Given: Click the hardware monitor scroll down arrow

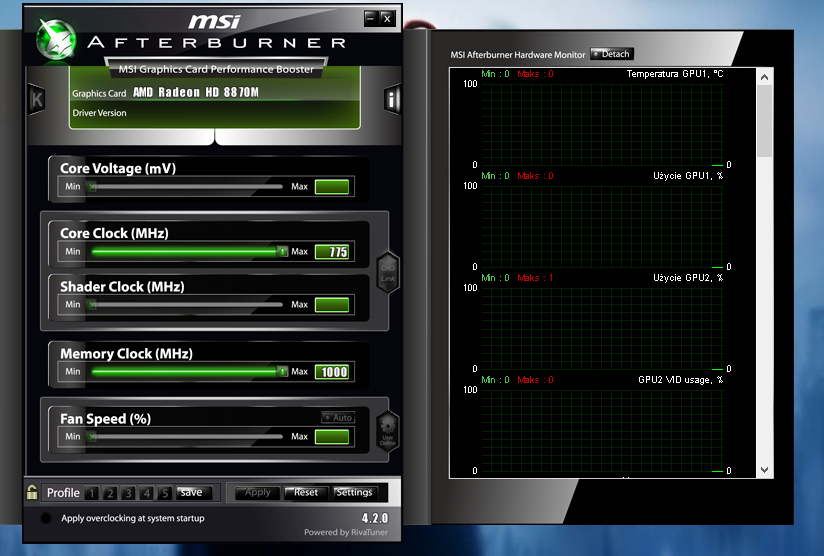Looking at the screenshot, I should pyautogui.click(x=765, y=470).
